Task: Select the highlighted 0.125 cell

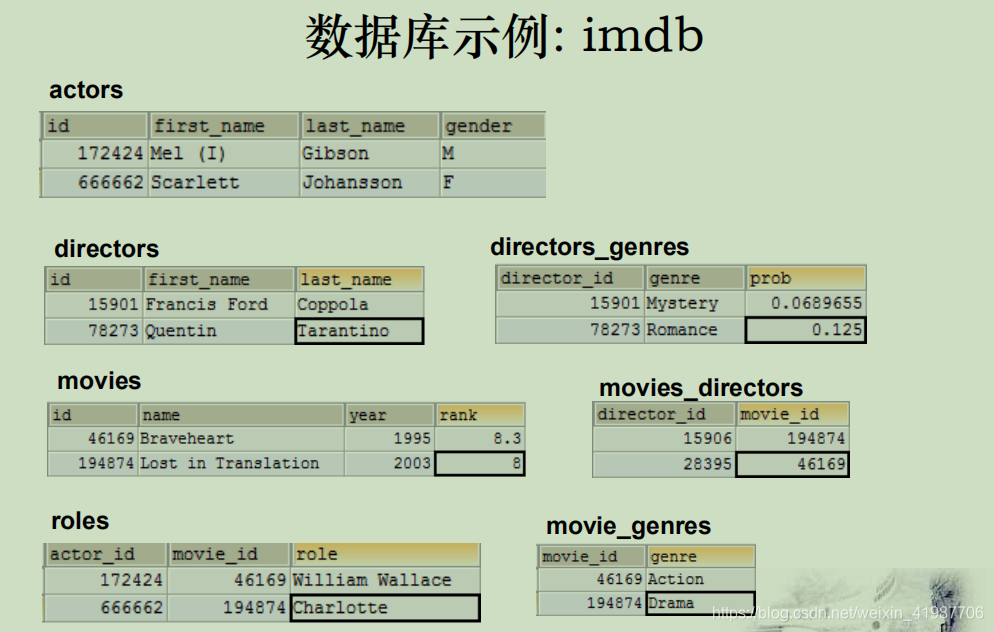Action: tap(806, 330)
